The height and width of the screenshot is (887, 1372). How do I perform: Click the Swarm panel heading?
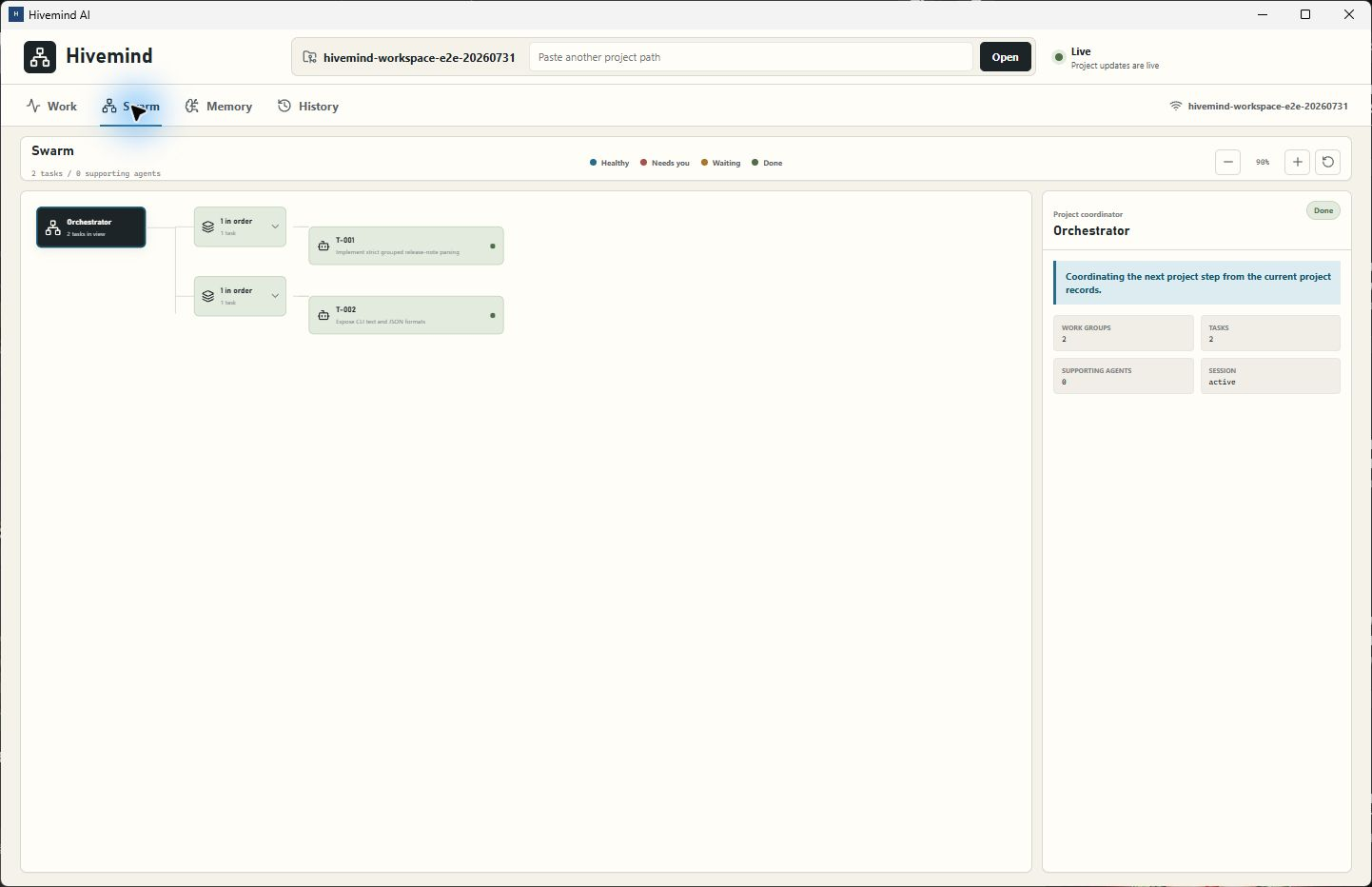click(52, 150)
